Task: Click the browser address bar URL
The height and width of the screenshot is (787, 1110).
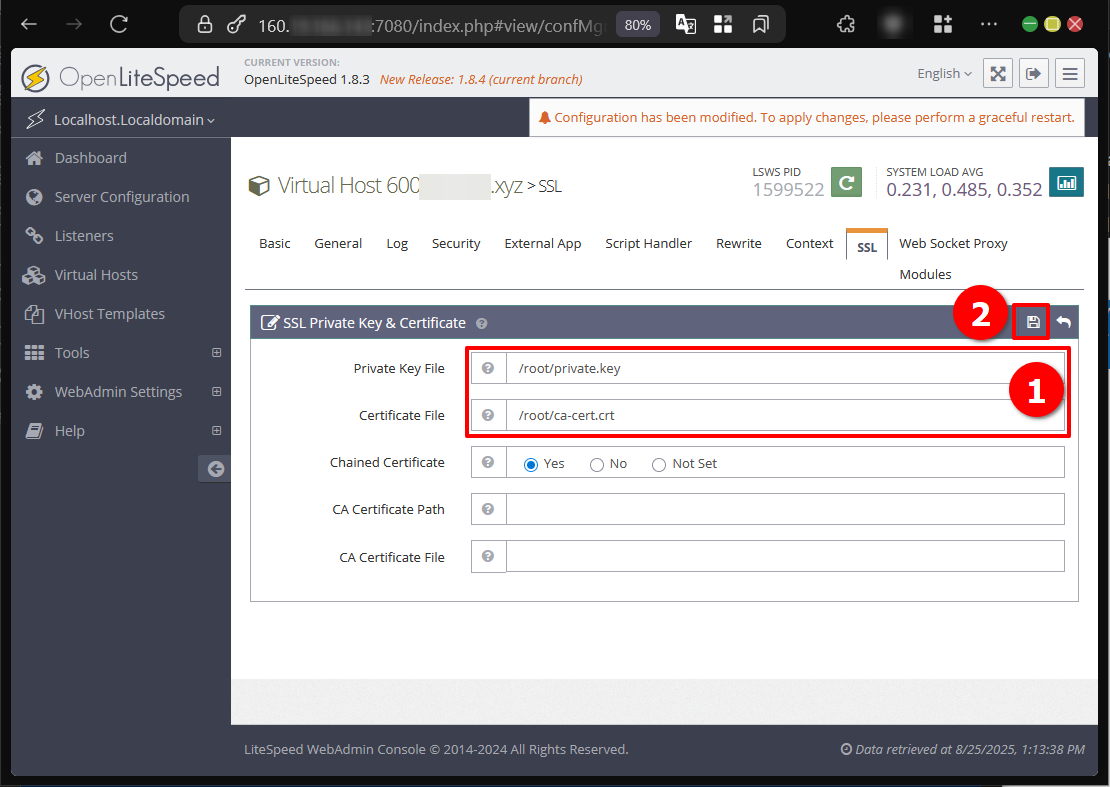Action: tap(432, 26)
